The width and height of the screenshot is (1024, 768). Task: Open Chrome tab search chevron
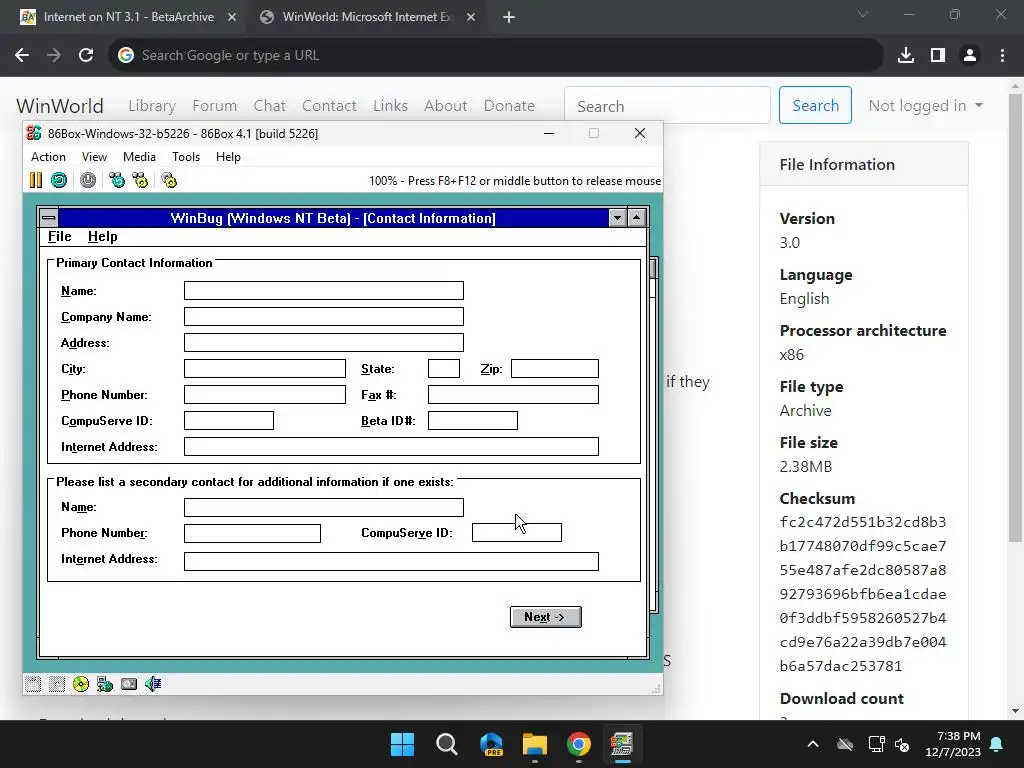click(x=863, y=14)
